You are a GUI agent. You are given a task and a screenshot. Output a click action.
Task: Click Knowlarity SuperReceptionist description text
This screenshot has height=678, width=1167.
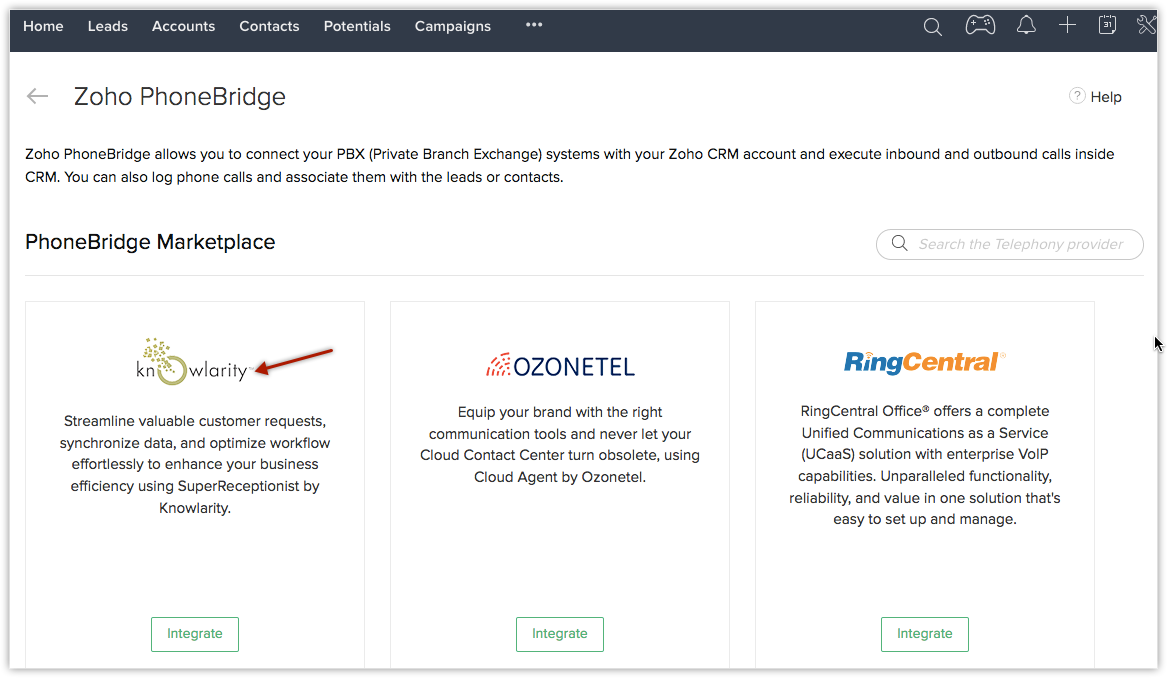[195, 464]
